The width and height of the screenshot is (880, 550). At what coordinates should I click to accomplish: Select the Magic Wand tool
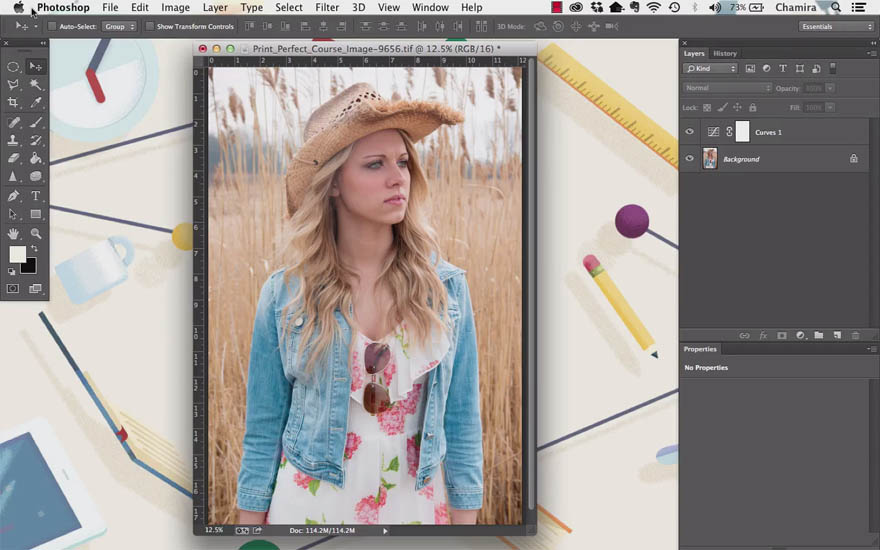(35, 85)
